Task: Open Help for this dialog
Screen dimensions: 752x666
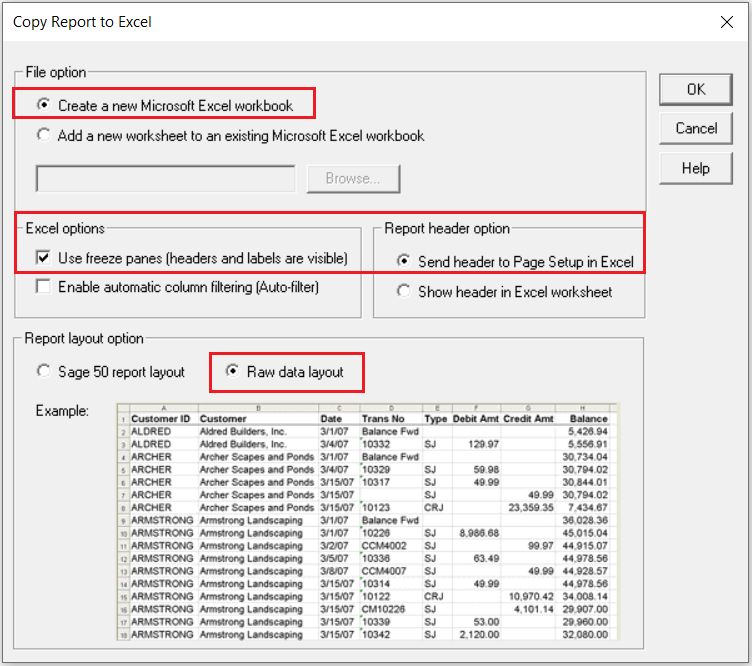Action: [696, 168]
